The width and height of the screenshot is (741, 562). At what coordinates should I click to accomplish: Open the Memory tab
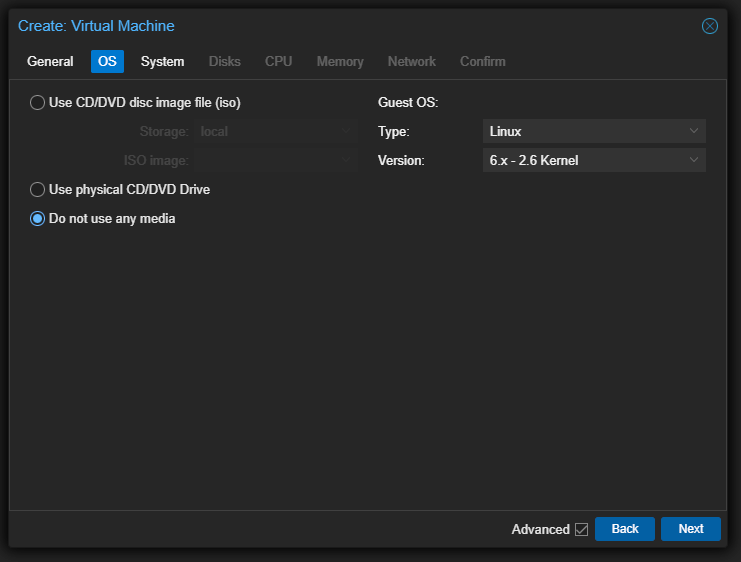point(340,61)
